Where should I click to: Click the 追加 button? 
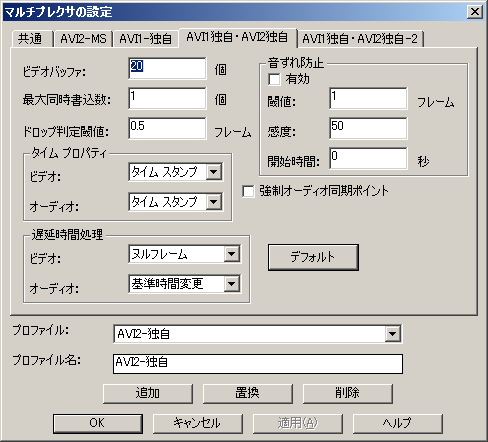(x=148, y=393)
